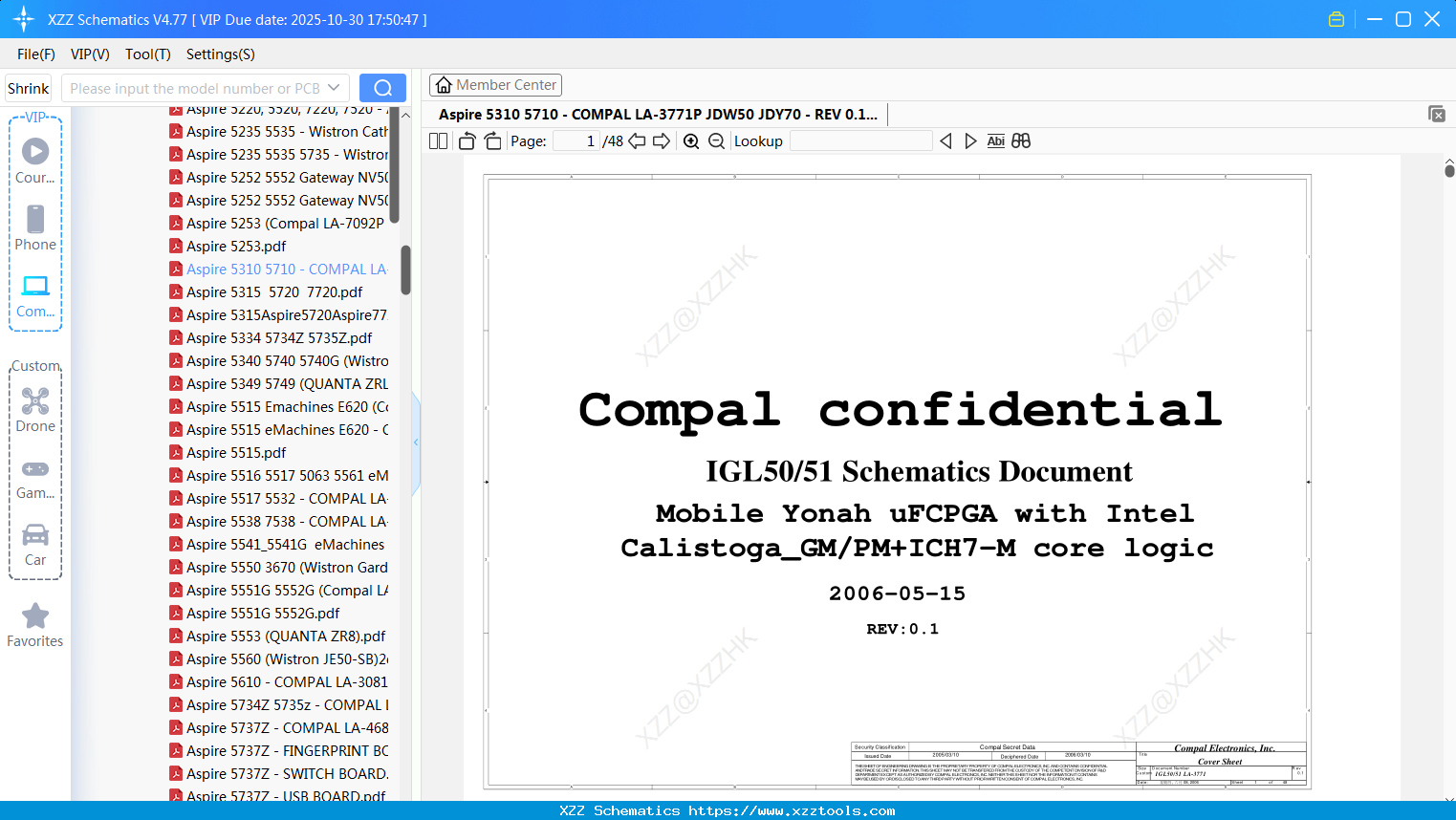The height and width of the screenshot is (820, 1456).
Task: Select the Aspire 5310 5710 document tab
Action: click(658, 115)
